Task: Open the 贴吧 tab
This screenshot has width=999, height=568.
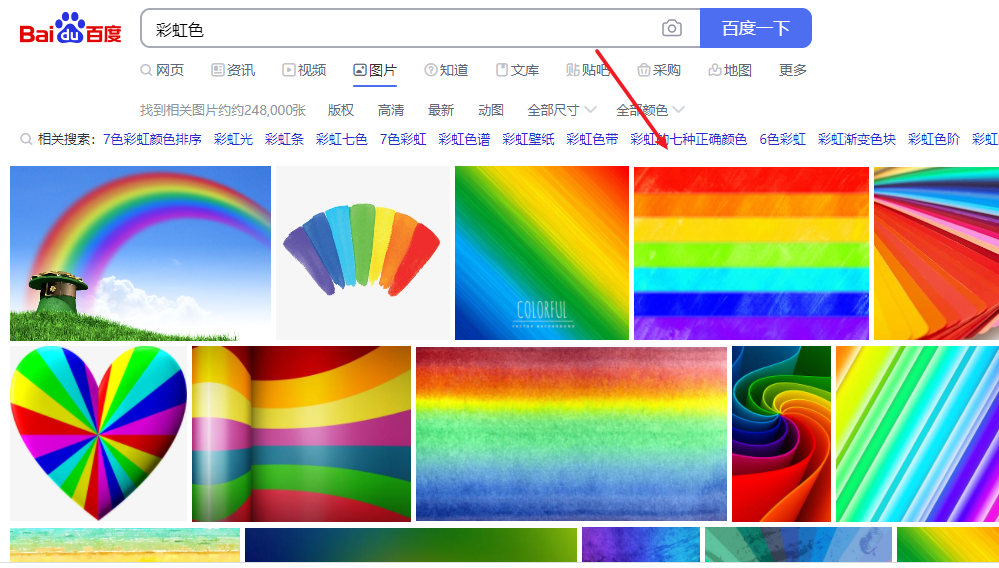Action: click(x=588, y=70)
